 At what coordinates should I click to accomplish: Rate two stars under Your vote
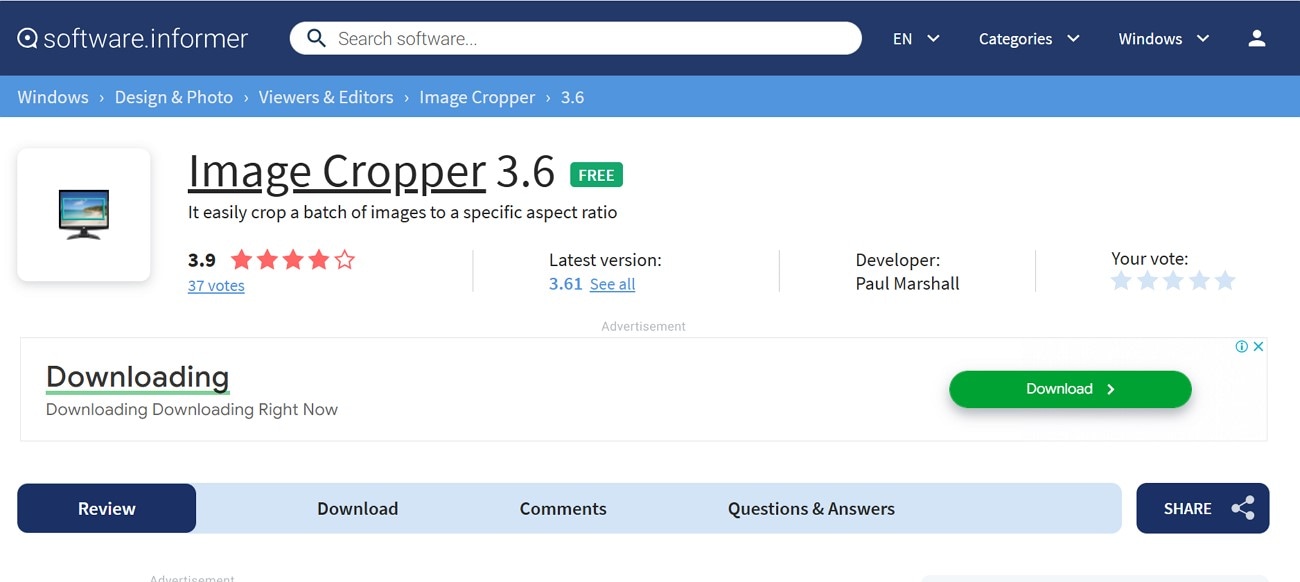[1147, 281]
